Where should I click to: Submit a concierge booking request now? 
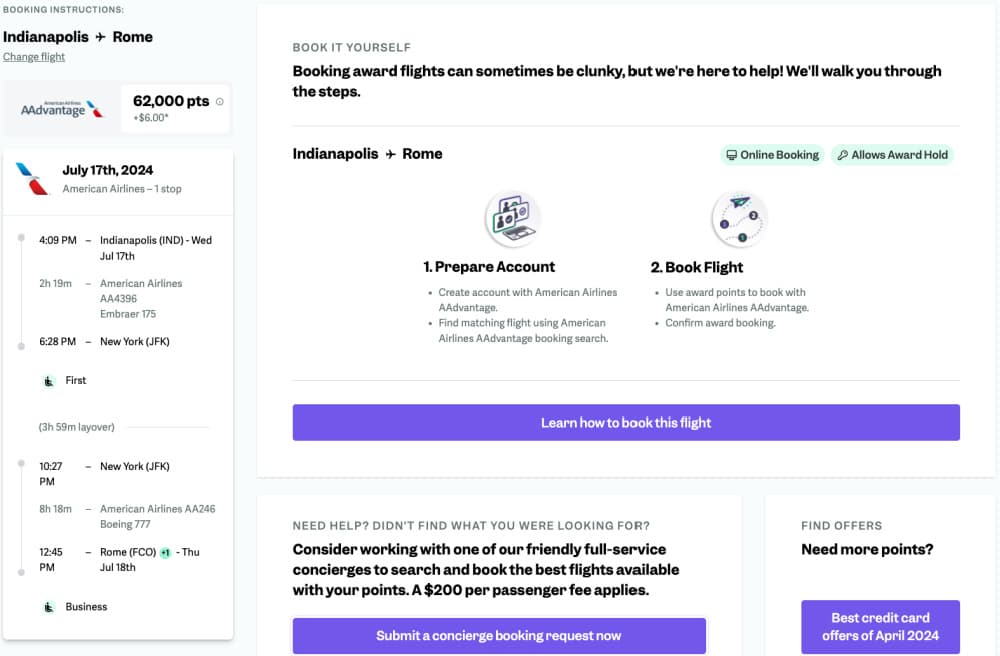coord(499,636)
